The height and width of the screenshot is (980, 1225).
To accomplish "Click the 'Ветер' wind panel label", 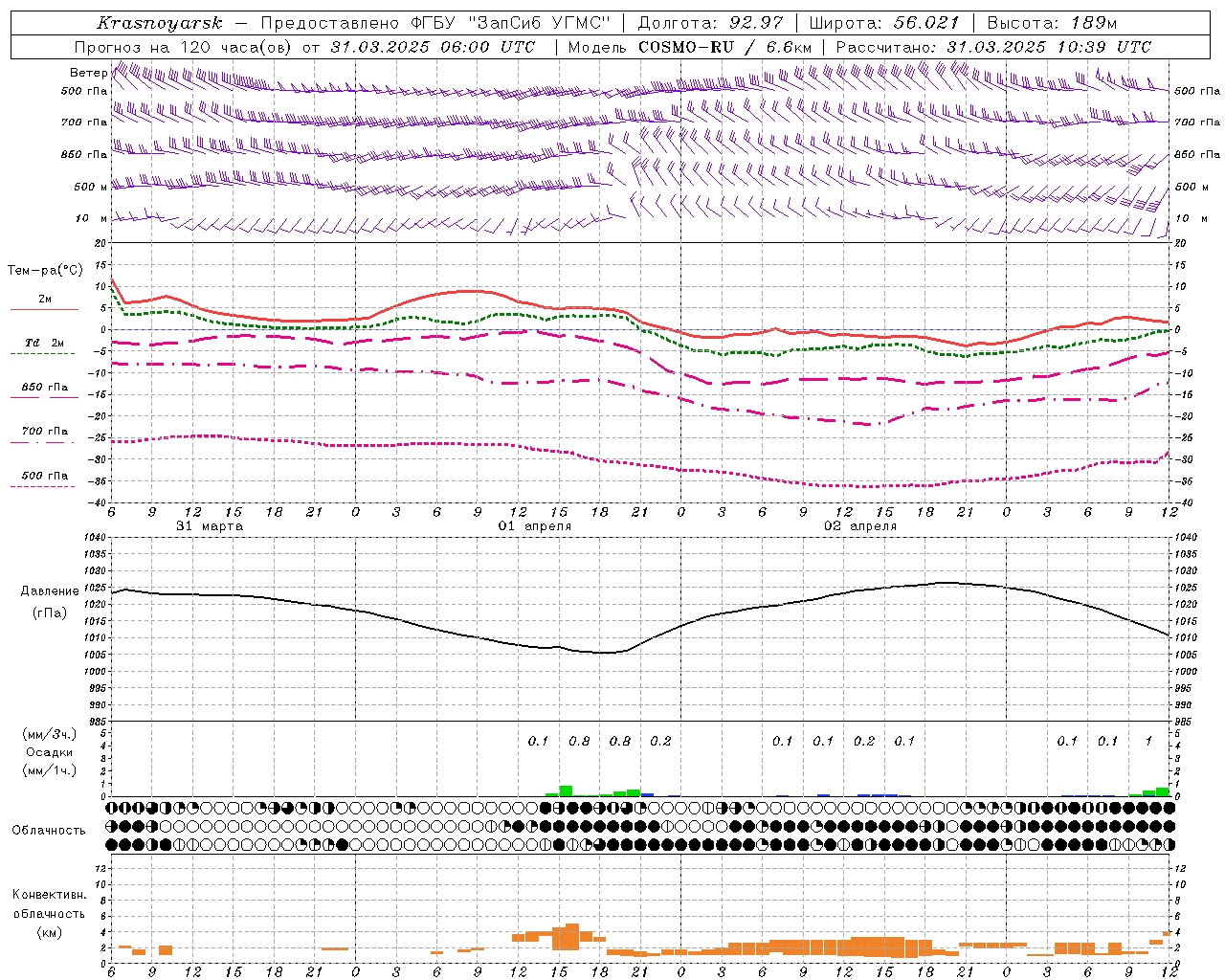I will (x=88, y=73).
